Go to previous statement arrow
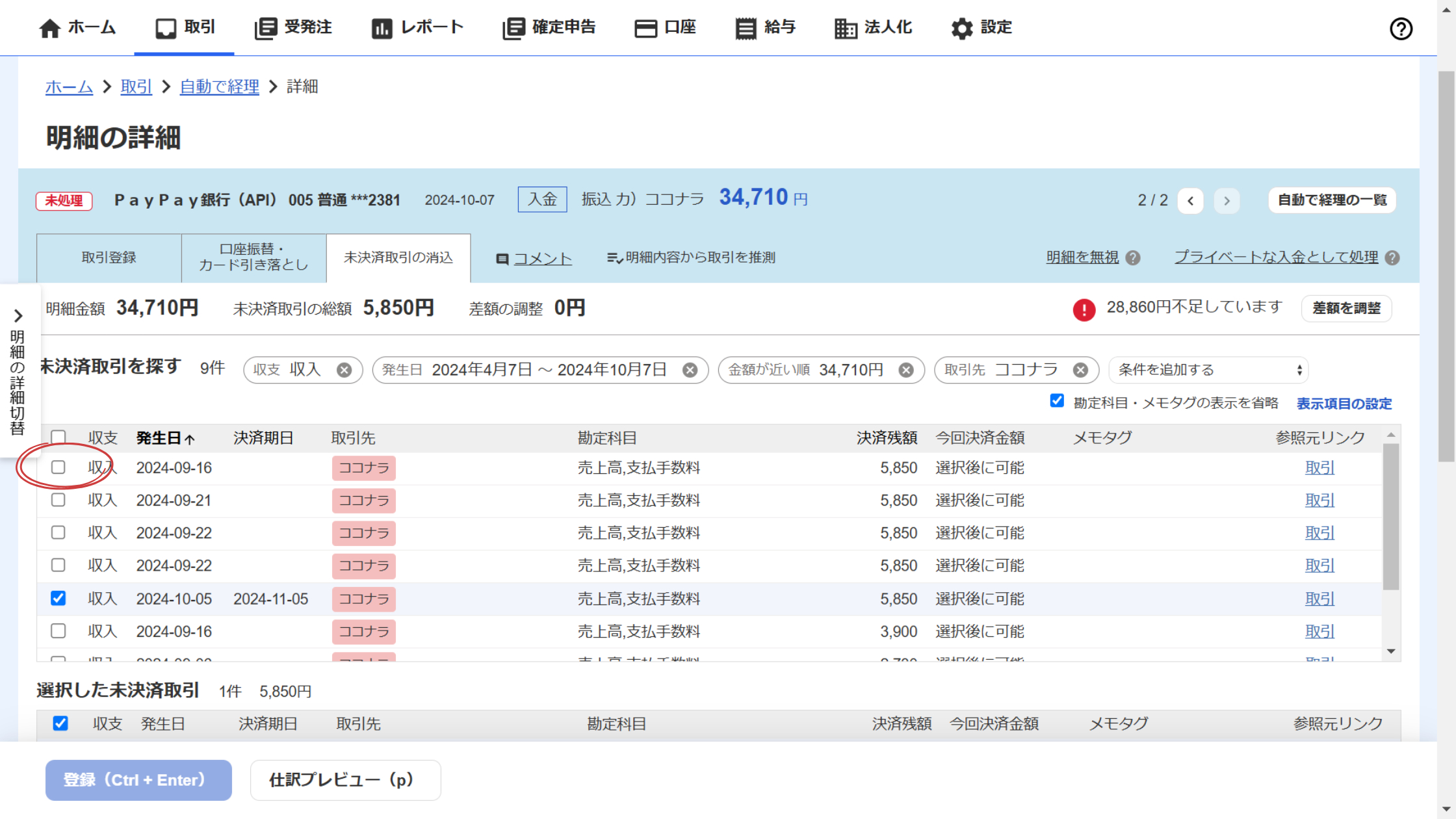The width and height of the screenshot is (1456, 819). pos(1190,200)
